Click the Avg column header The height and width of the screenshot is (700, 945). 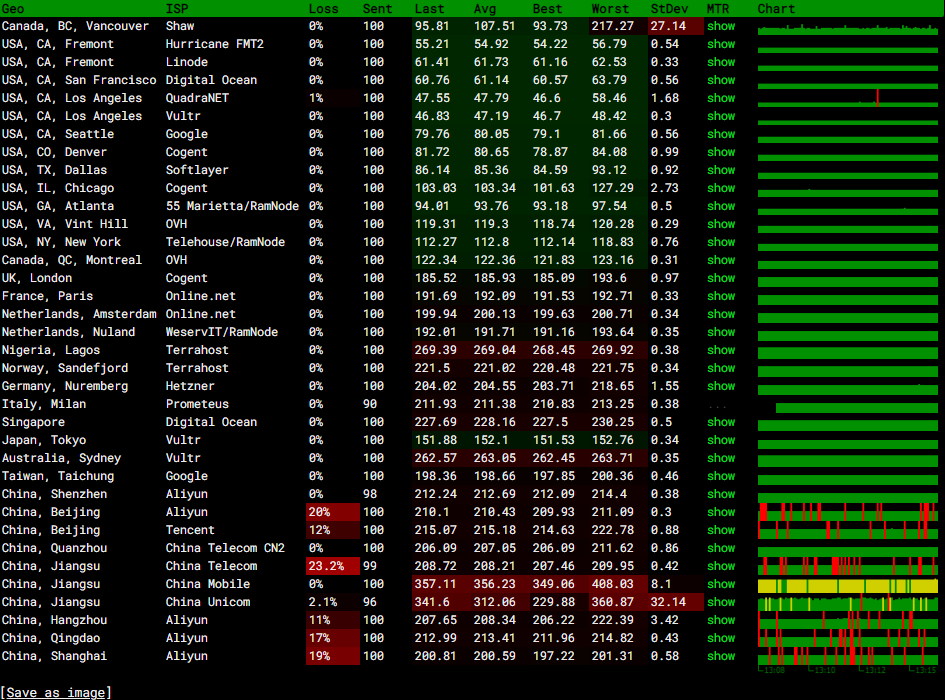pyautogui.click(x=485, y=9)
